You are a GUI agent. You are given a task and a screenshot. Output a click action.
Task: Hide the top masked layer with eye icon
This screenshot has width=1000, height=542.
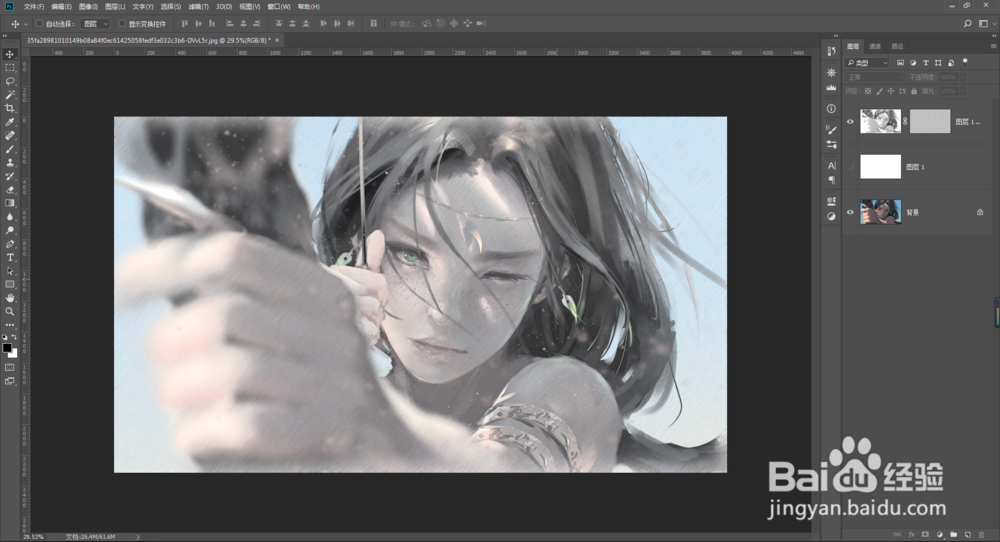(x=849, y=121)
